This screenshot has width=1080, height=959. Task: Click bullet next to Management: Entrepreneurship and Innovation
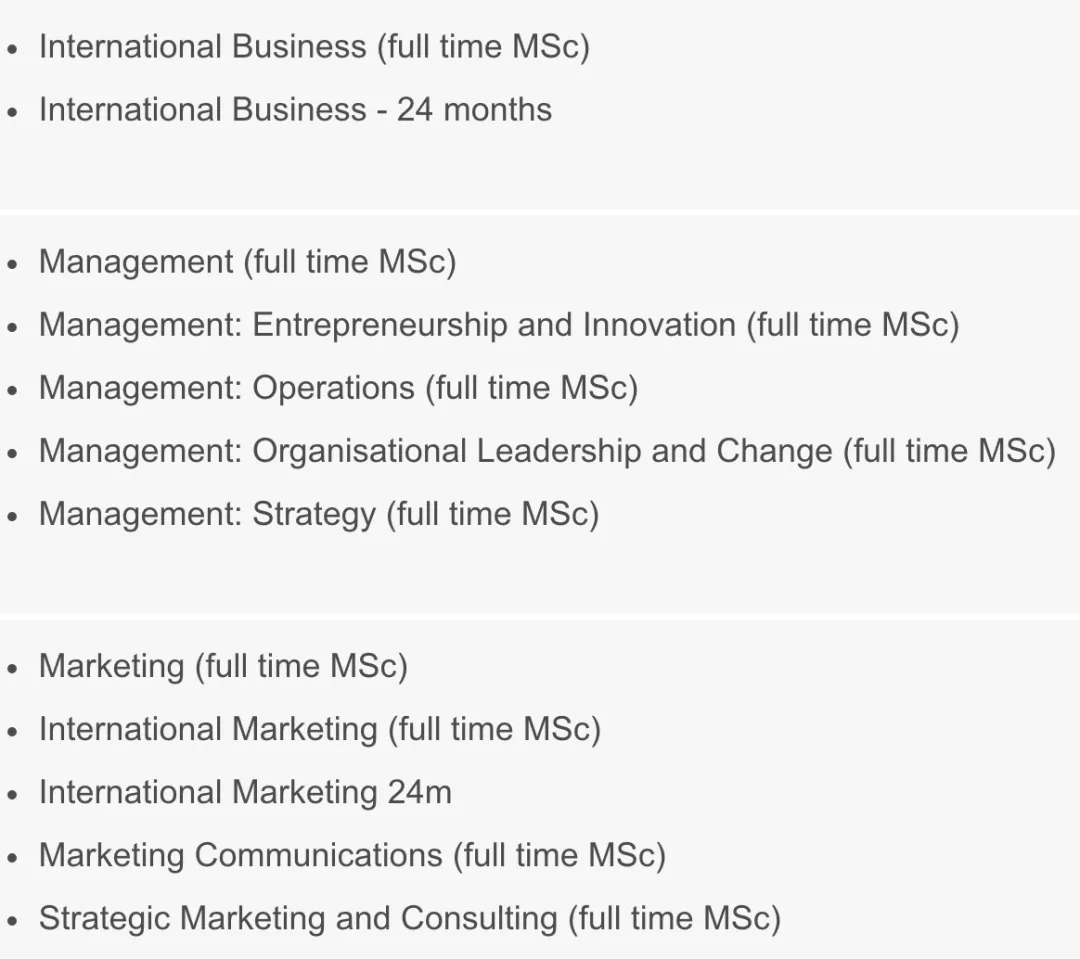pos(12,328)
